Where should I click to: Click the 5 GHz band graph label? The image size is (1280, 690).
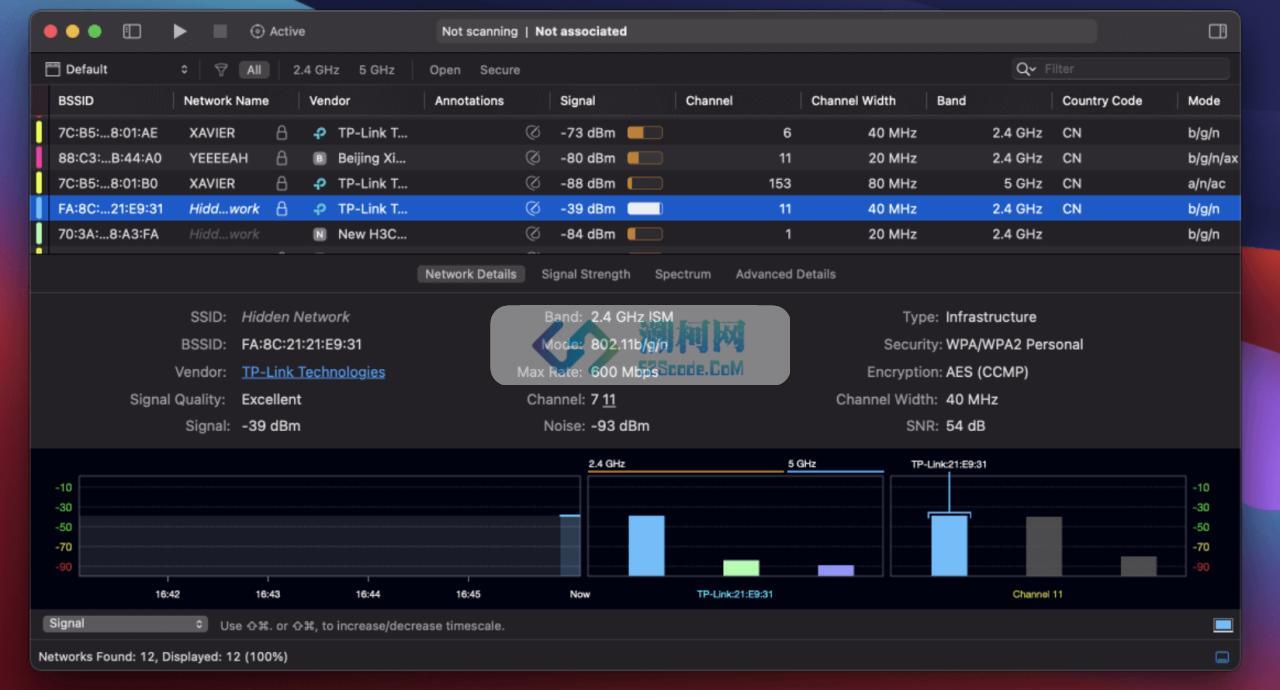click(x=802, y=464)
